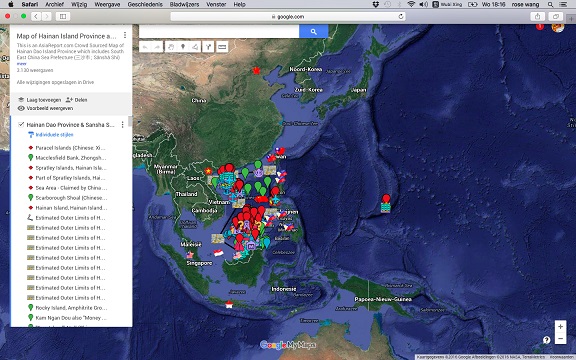Open the map help question mark
576x360 pixels.
coord(546,340)
